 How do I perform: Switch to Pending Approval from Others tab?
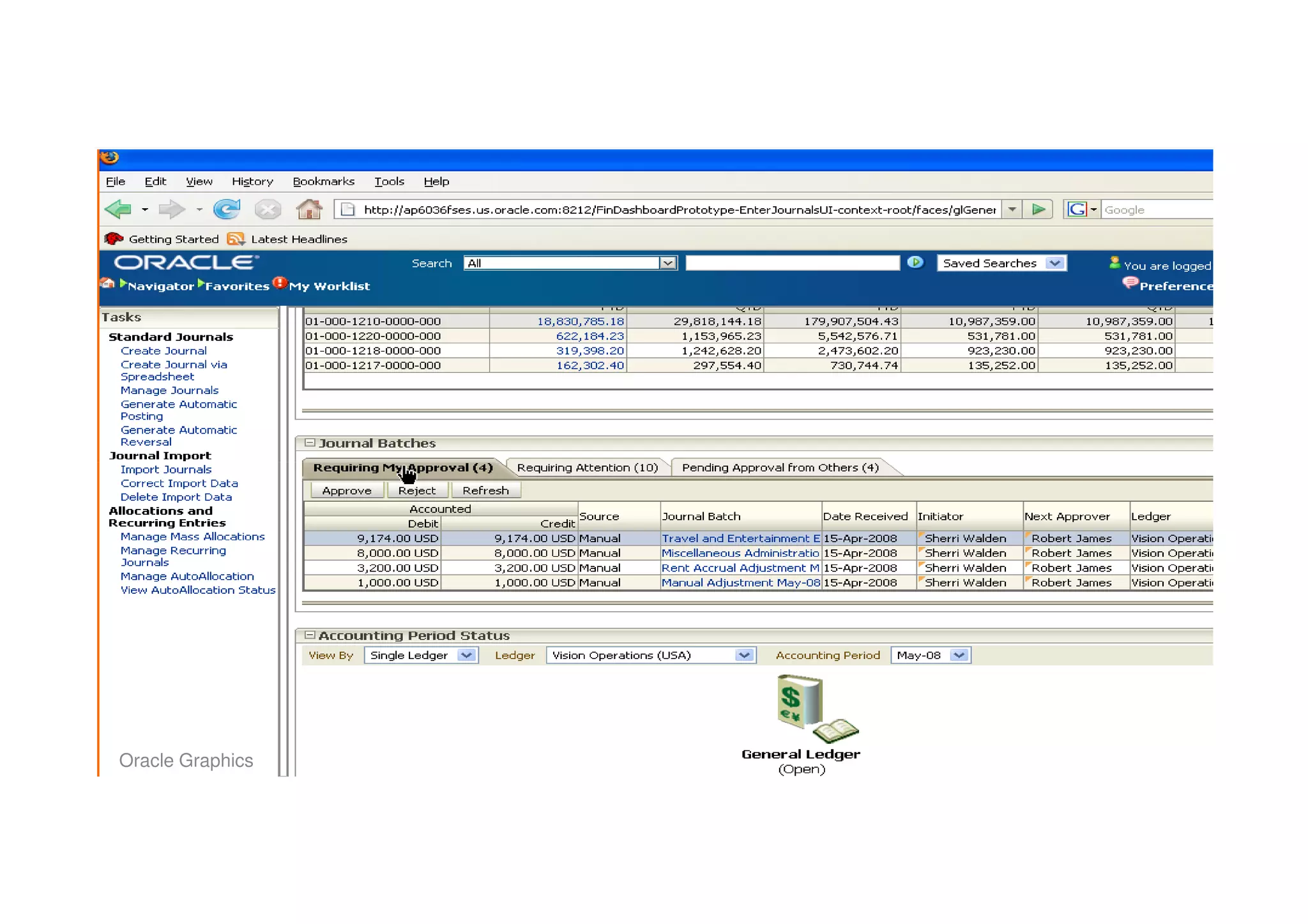(780, 467)
